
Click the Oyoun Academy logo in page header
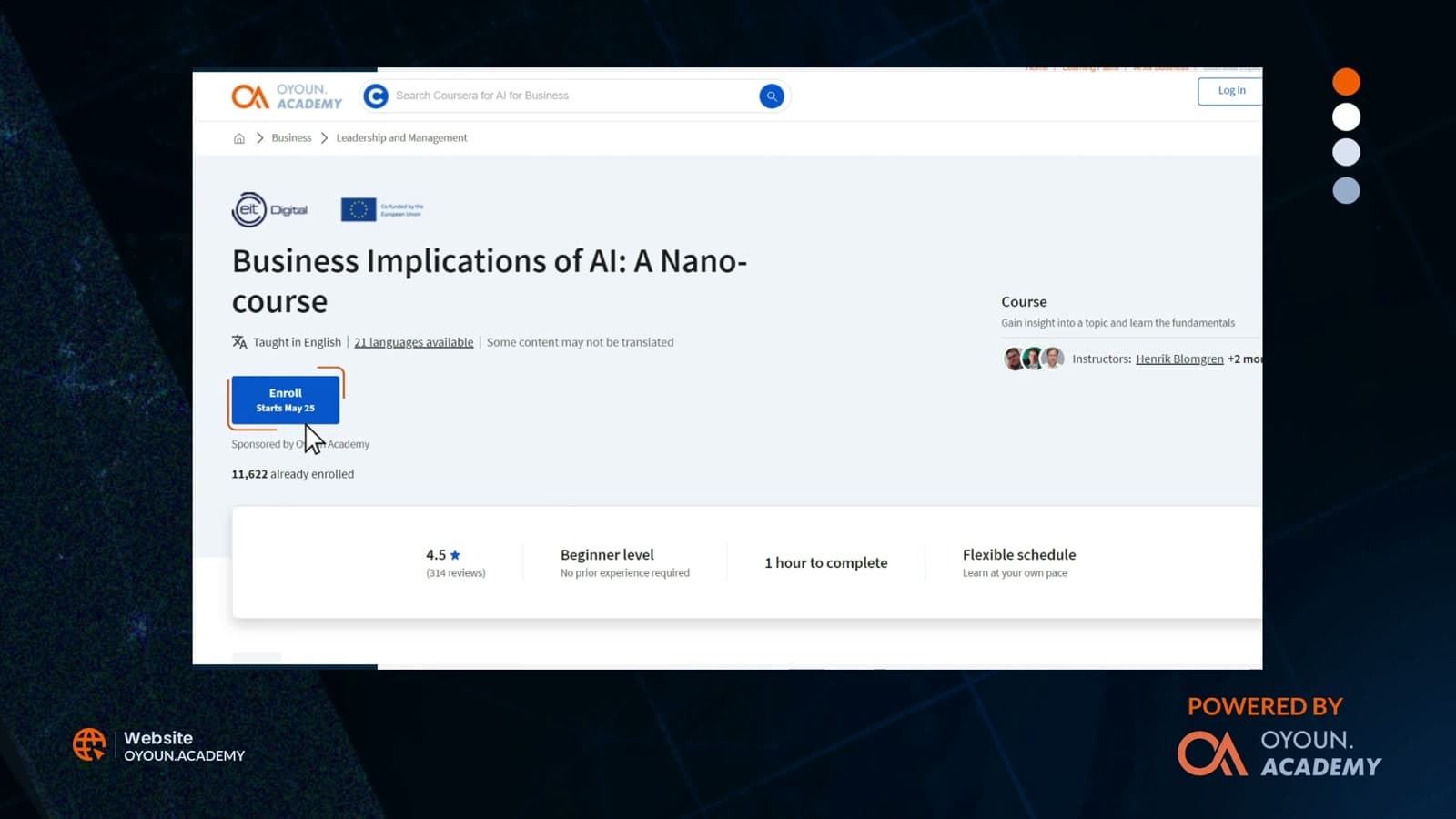(287, 96)
